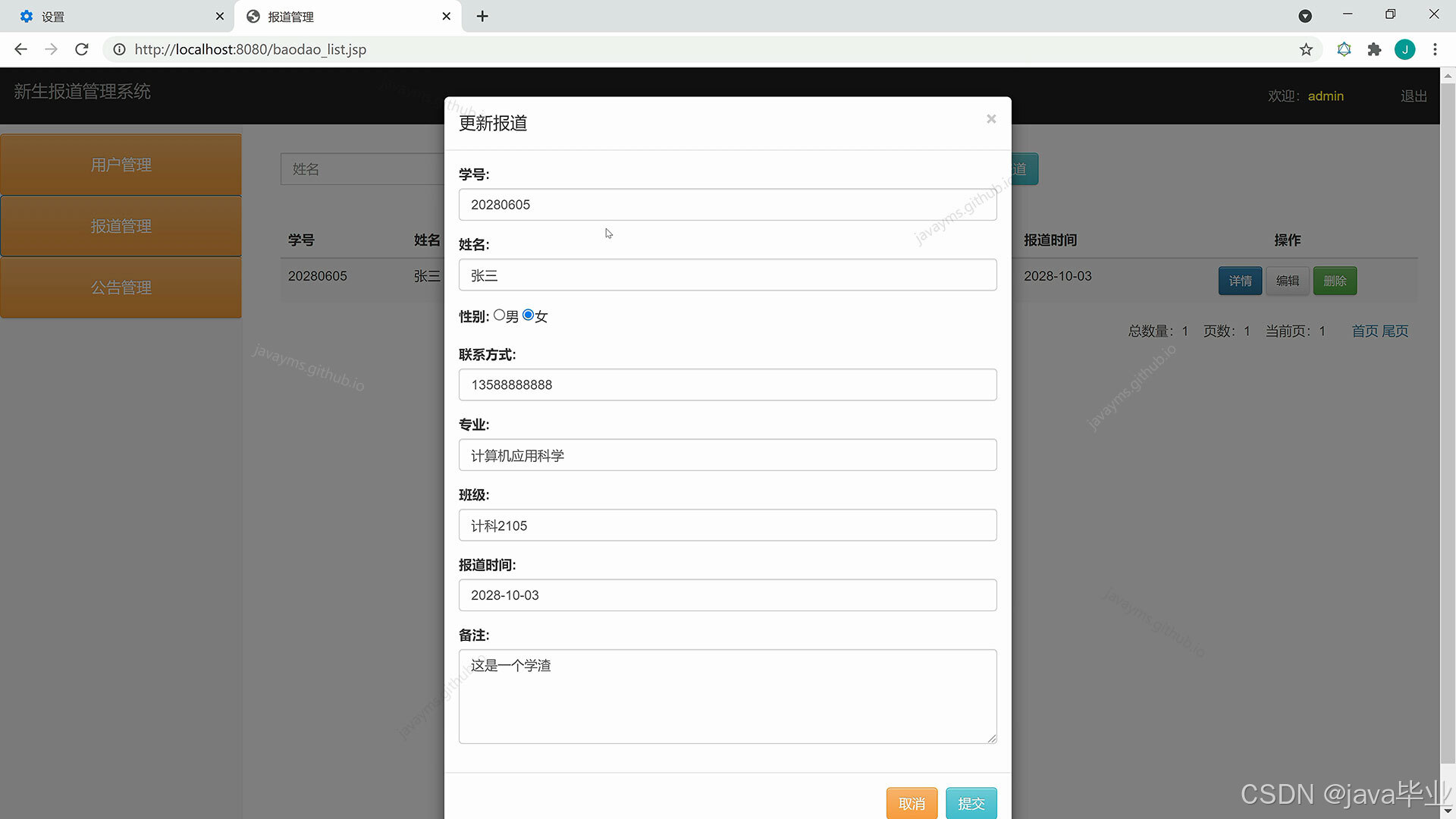
Task: Close the 更新报道 dialog with X
Action: (991, 119)
